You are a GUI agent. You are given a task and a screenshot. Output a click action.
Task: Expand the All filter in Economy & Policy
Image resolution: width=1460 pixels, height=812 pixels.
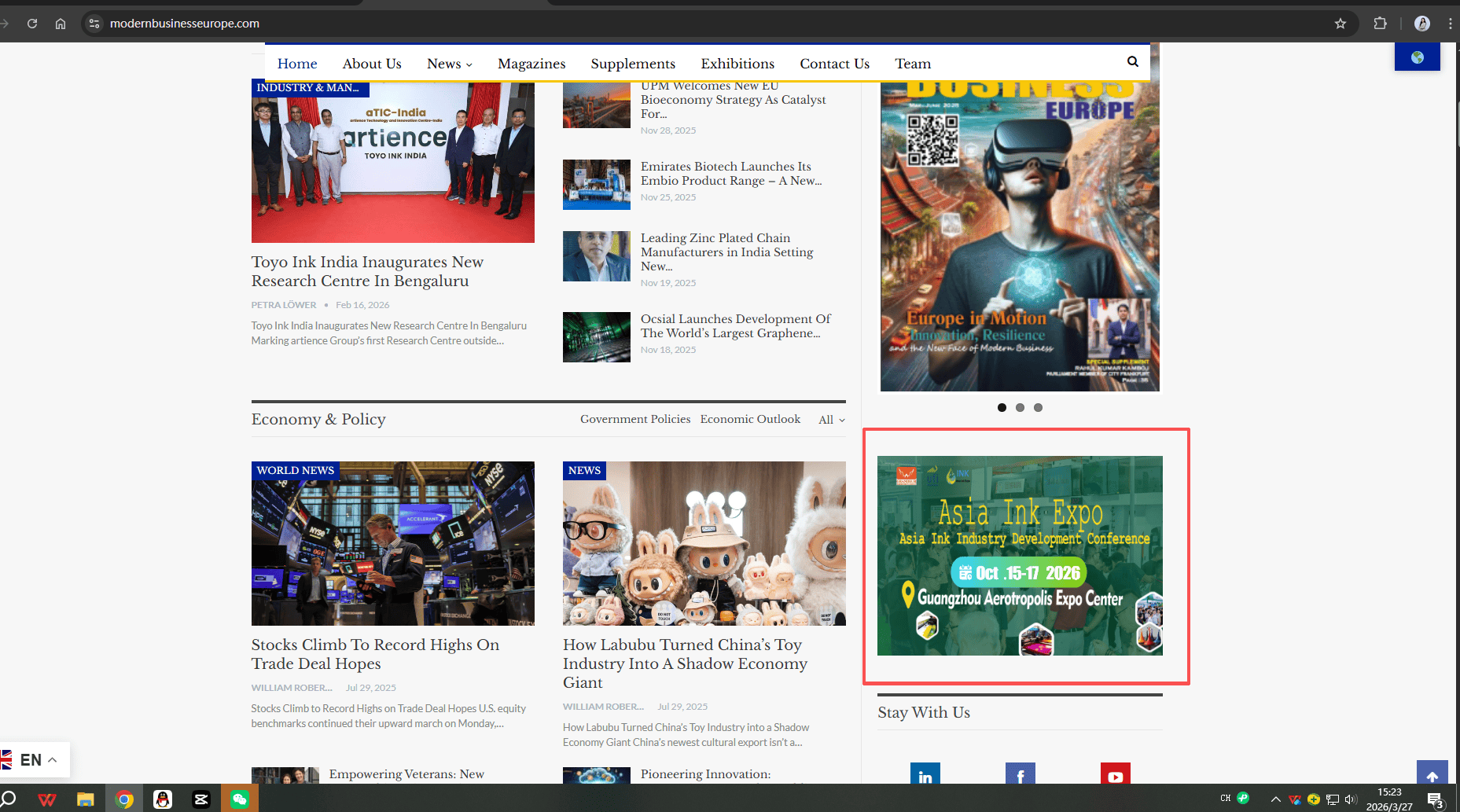click(x=831, y=420)
